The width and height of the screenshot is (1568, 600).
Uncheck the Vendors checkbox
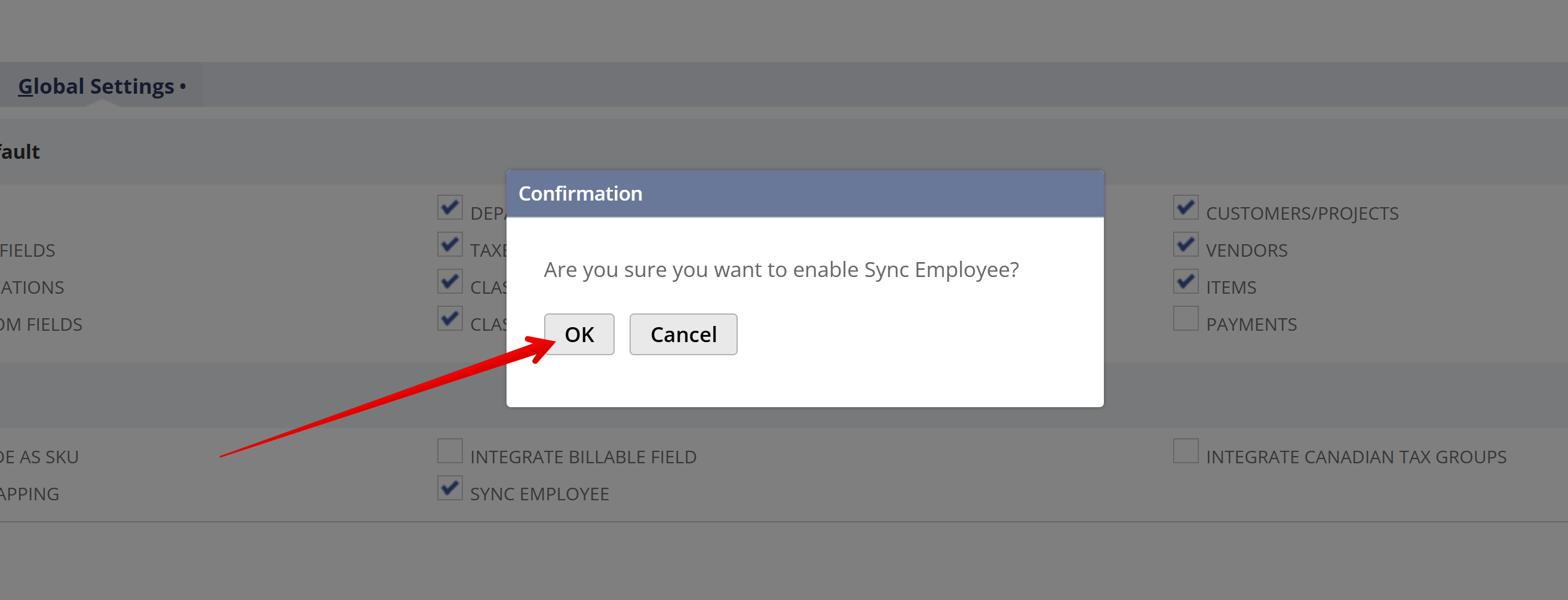point(1185,245)
